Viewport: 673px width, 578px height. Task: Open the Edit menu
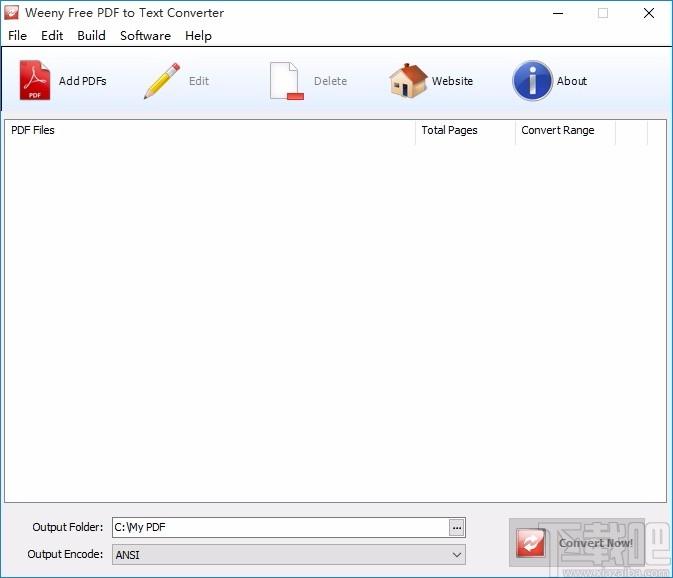[52, 36]
